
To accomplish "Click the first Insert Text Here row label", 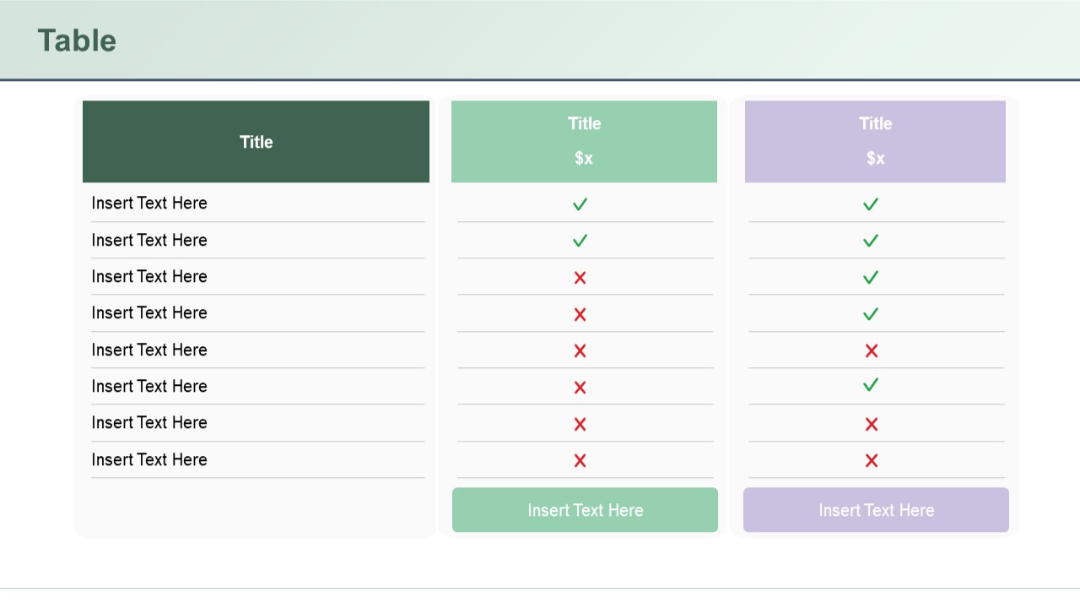I will coord(149,203).
